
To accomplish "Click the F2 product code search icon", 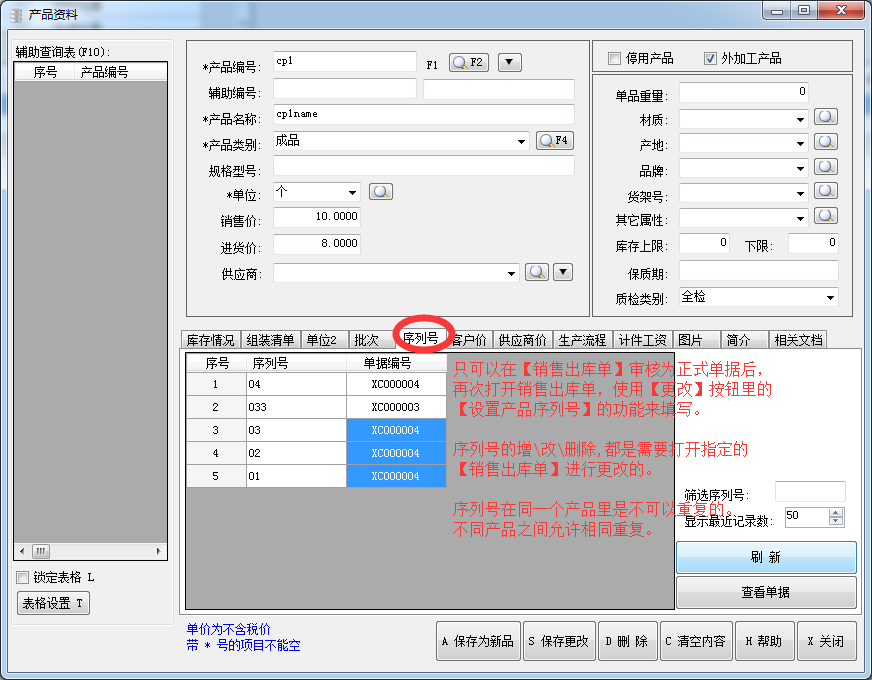I will coord(468,62).
